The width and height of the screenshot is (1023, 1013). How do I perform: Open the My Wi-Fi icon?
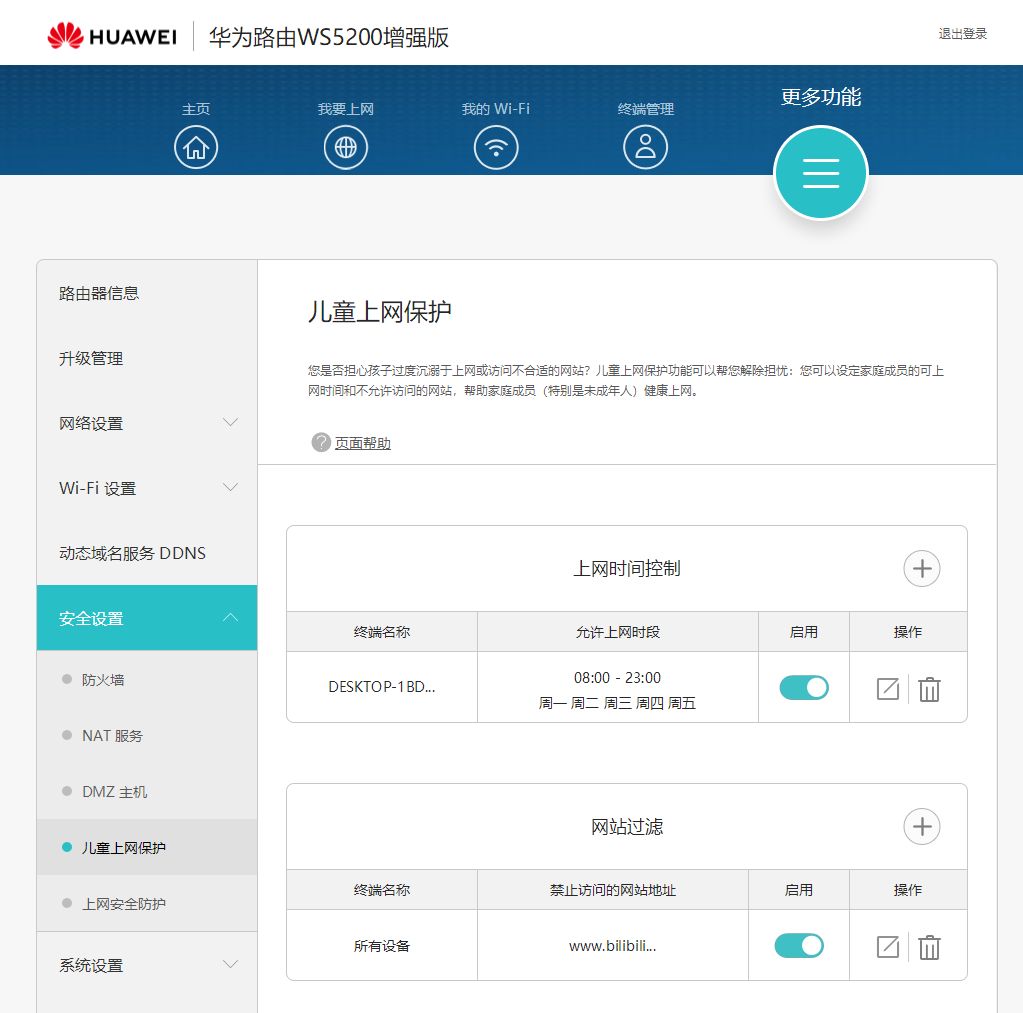pyautogui.click(x=496, y=147)
